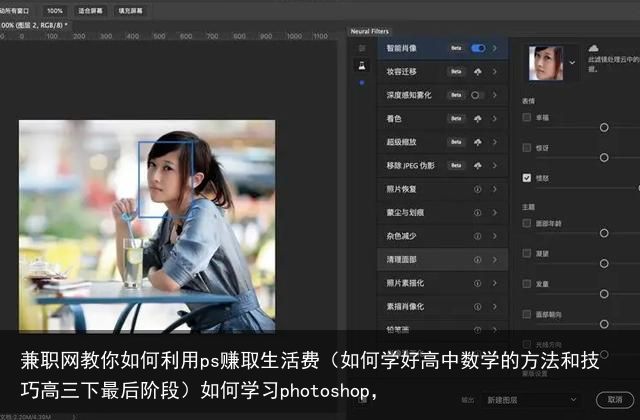Check the 幸福 expression checkbox
The width and height of the screenshot is (640, 420).
pyautogui.click(x=527, y=118)
